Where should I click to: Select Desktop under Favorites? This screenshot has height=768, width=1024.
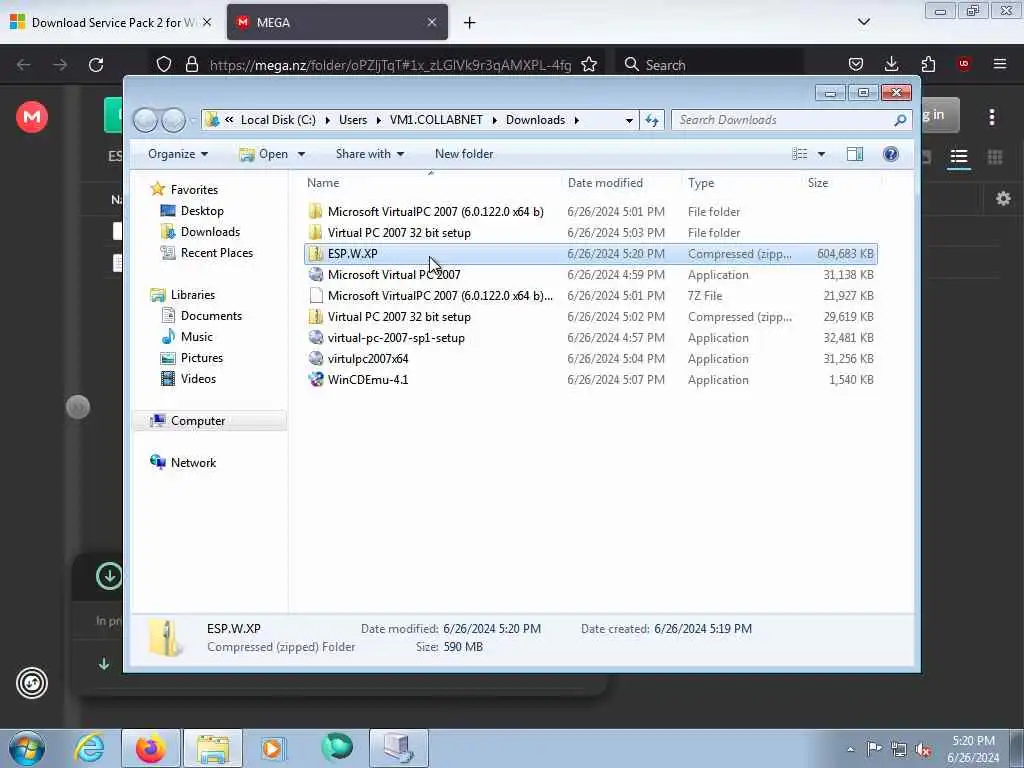click(202, 211)
